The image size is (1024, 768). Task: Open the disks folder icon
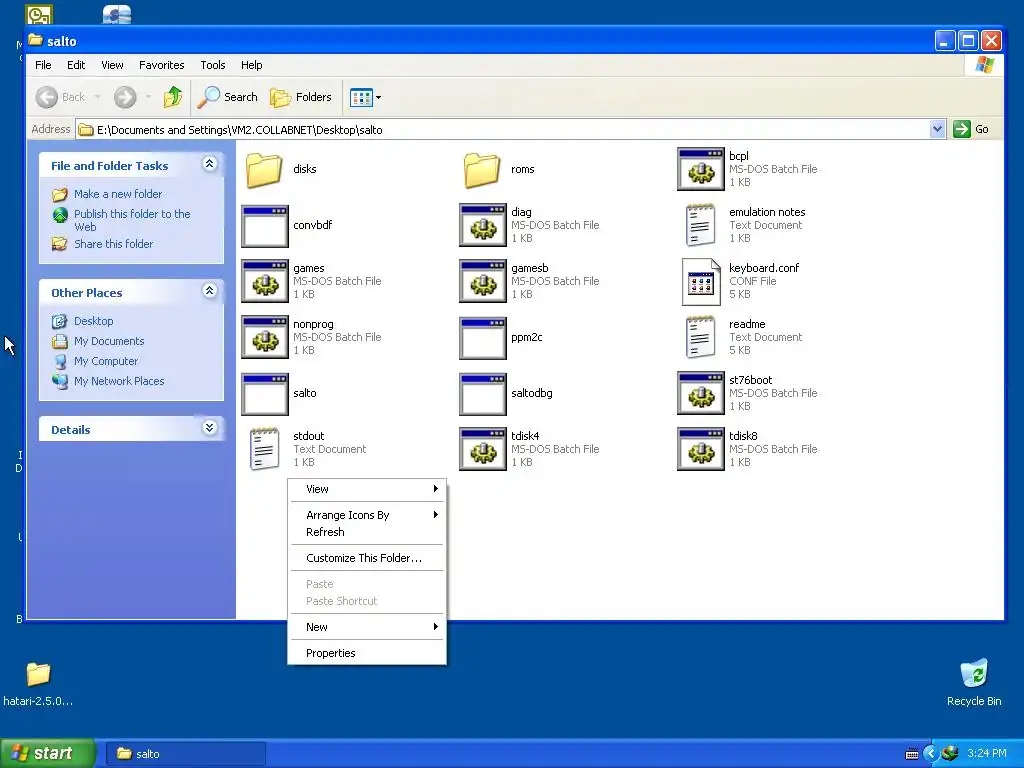tap(264, 169)
